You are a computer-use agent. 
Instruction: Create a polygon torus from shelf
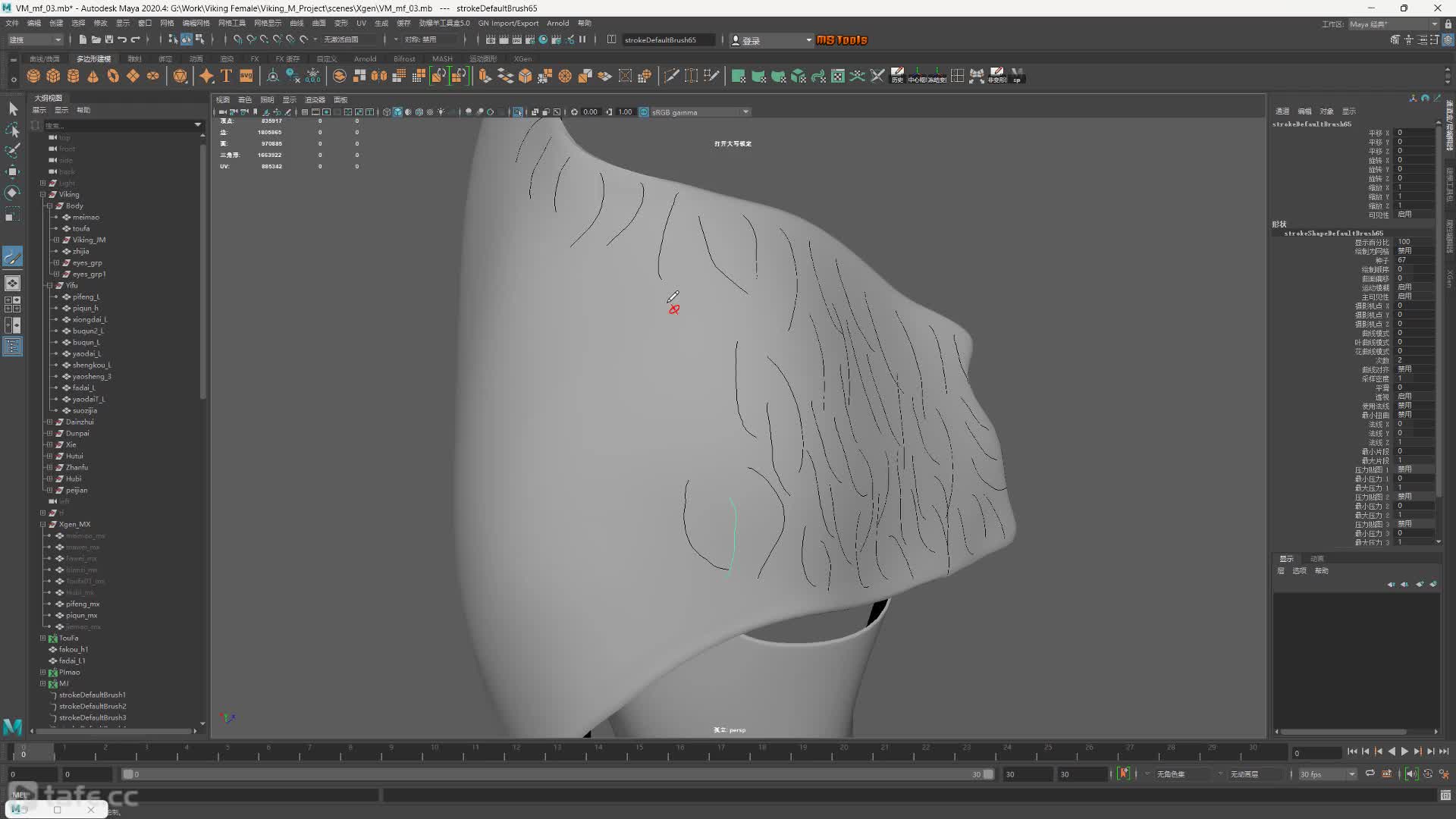[113, 76]
